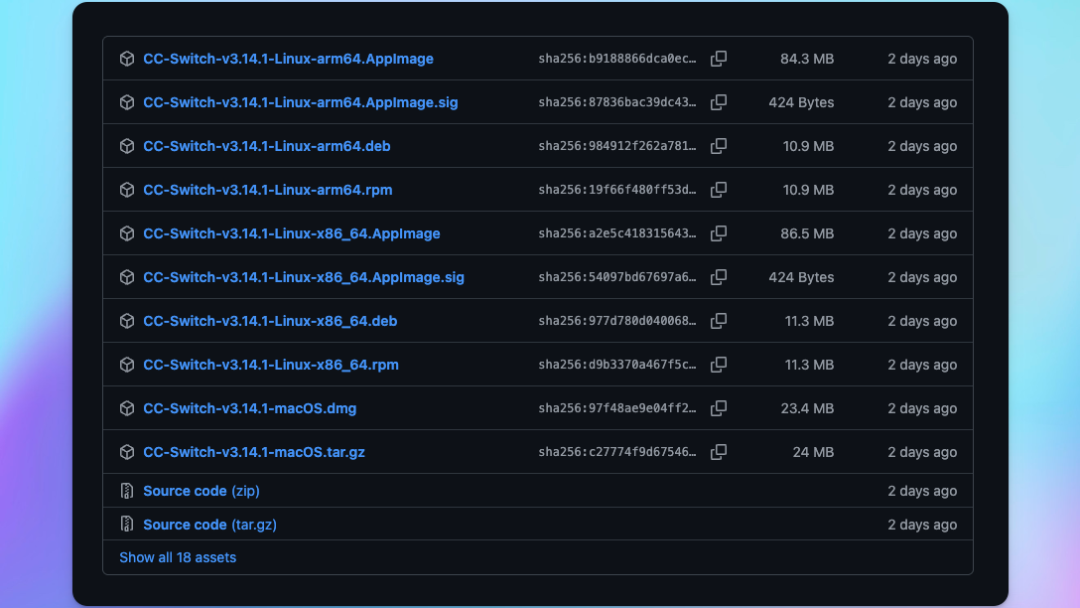Download CC-Switch Linux-x86_64.AppImage file
The image size is (1080, 608).
[x=291, y=234]
